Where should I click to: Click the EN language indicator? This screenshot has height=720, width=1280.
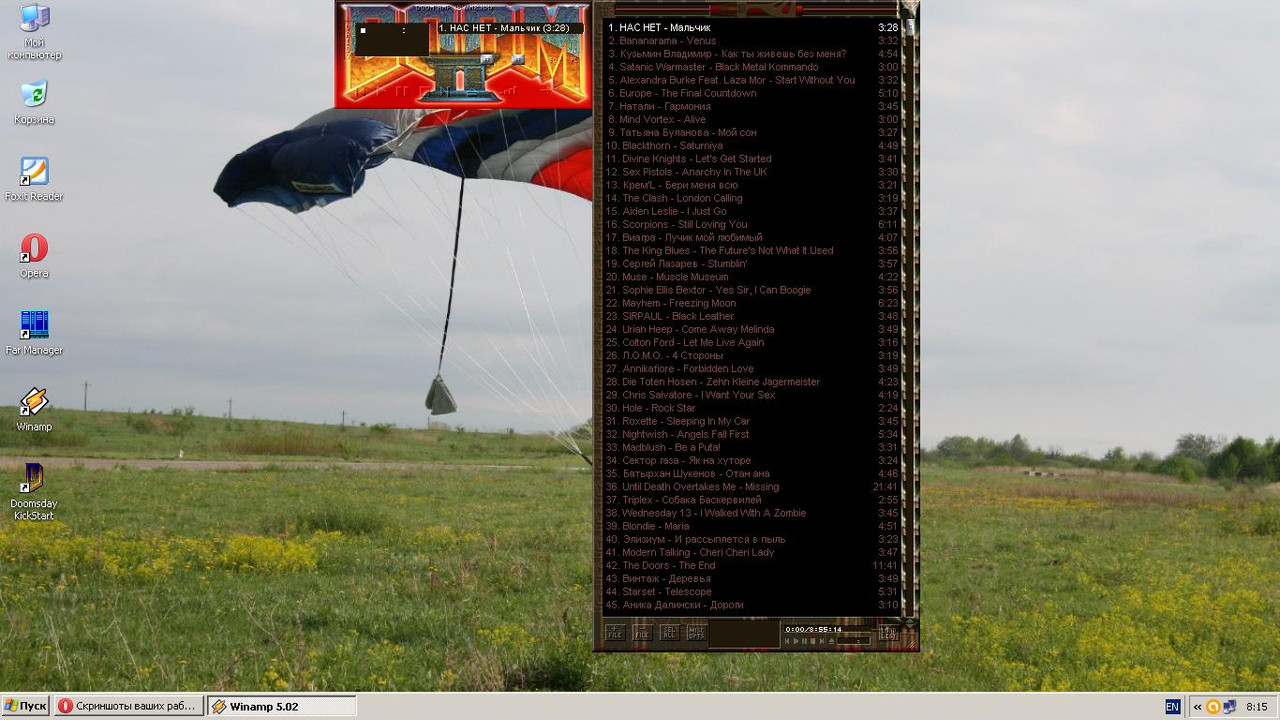click(1172, 706)
